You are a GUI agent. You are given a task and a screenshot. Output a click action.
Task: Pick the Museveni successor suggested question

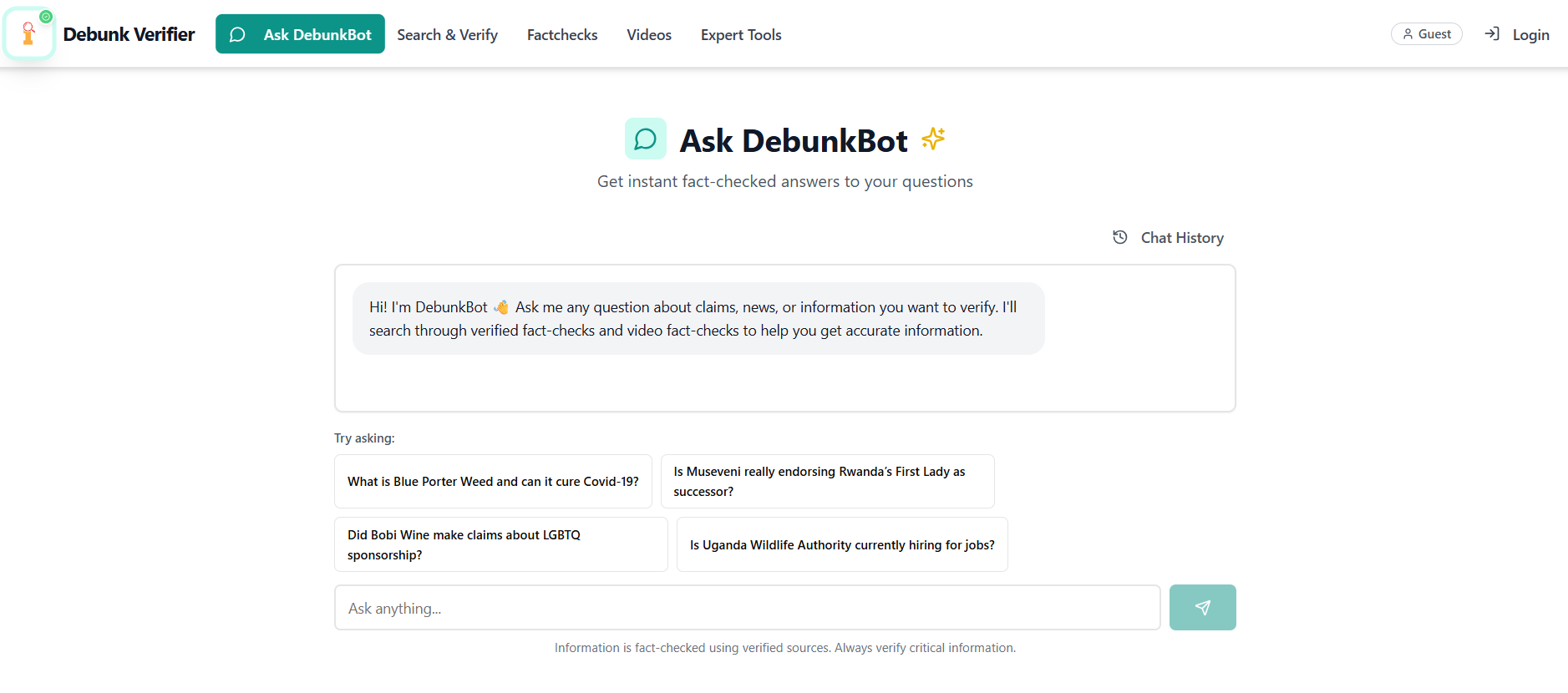click(x=827, y=482)
